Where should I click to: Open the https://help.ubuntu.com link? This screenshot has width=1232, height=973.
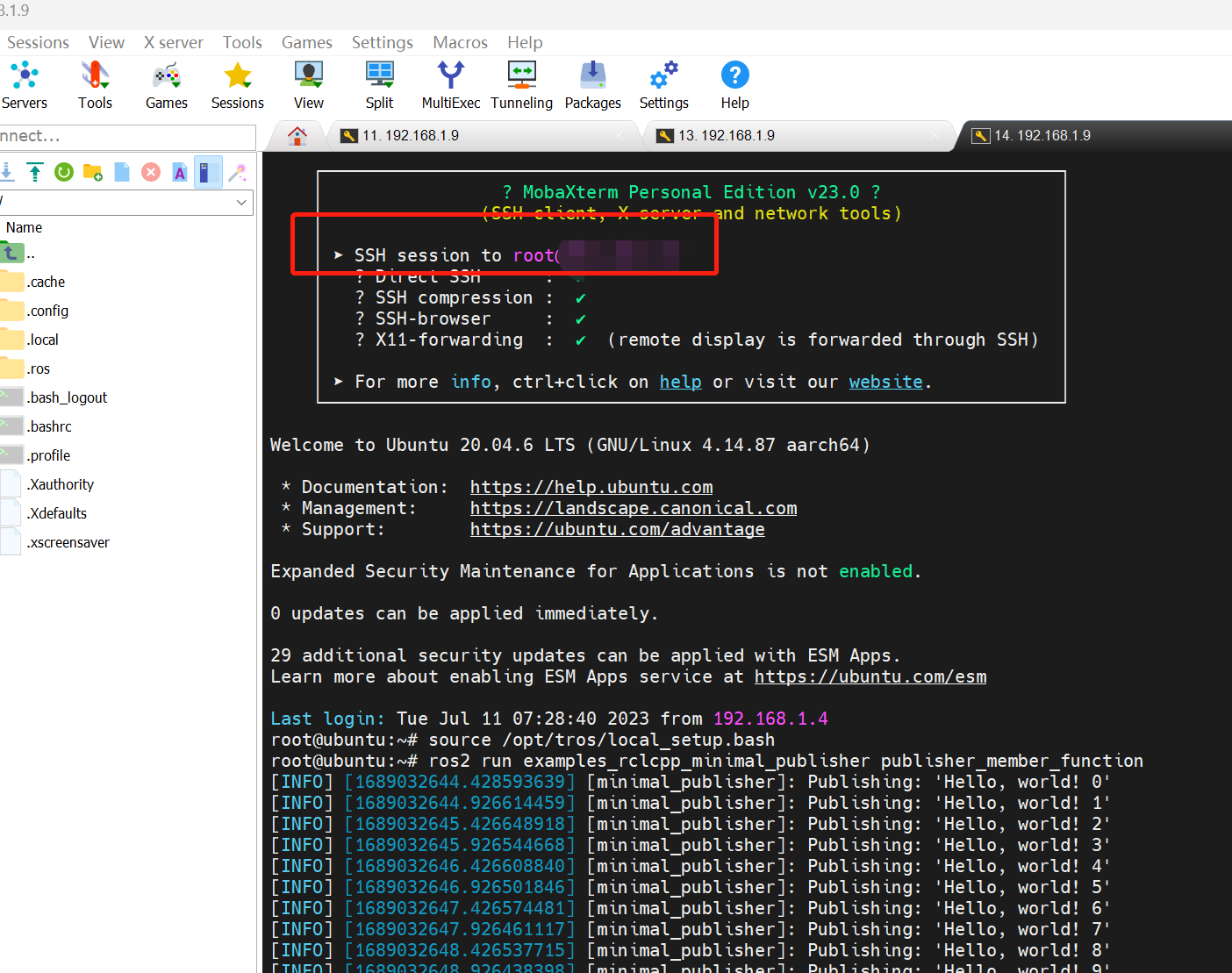tap(591, 487)
